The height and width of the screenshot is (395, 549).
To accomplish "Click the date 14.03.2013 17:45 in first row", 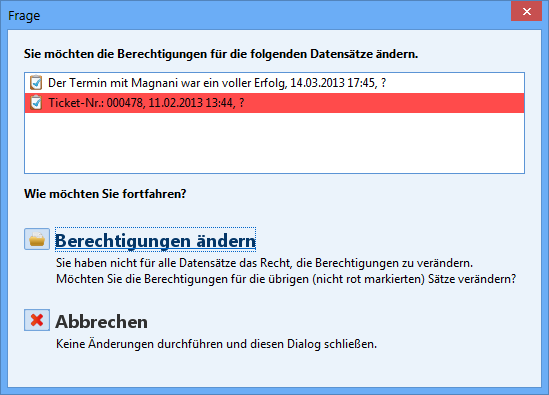I will click(x=333, y=83).
